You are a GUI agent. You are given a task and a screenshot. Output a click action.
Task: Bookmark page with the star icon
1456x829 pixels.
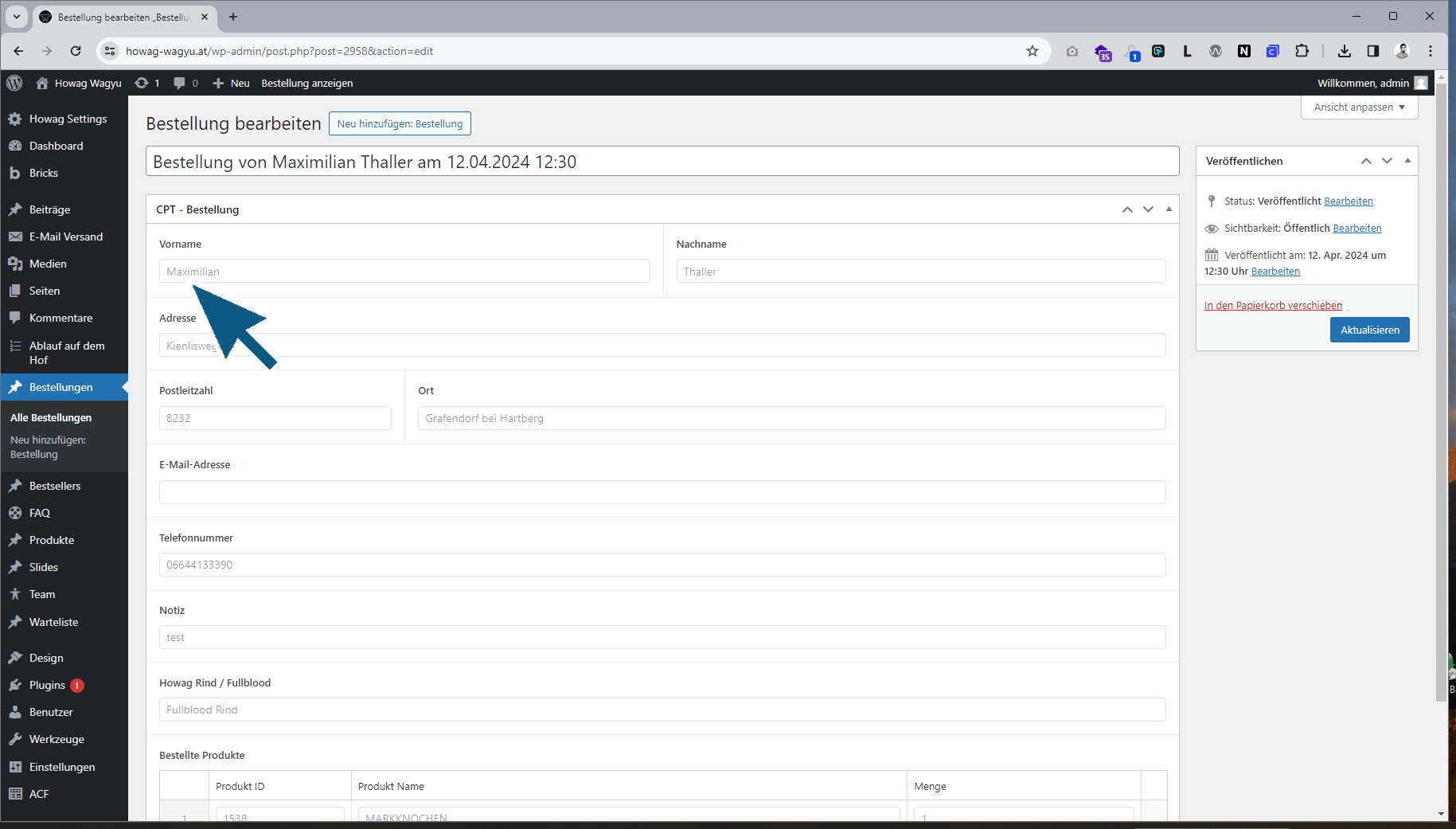pos(1032,51)
